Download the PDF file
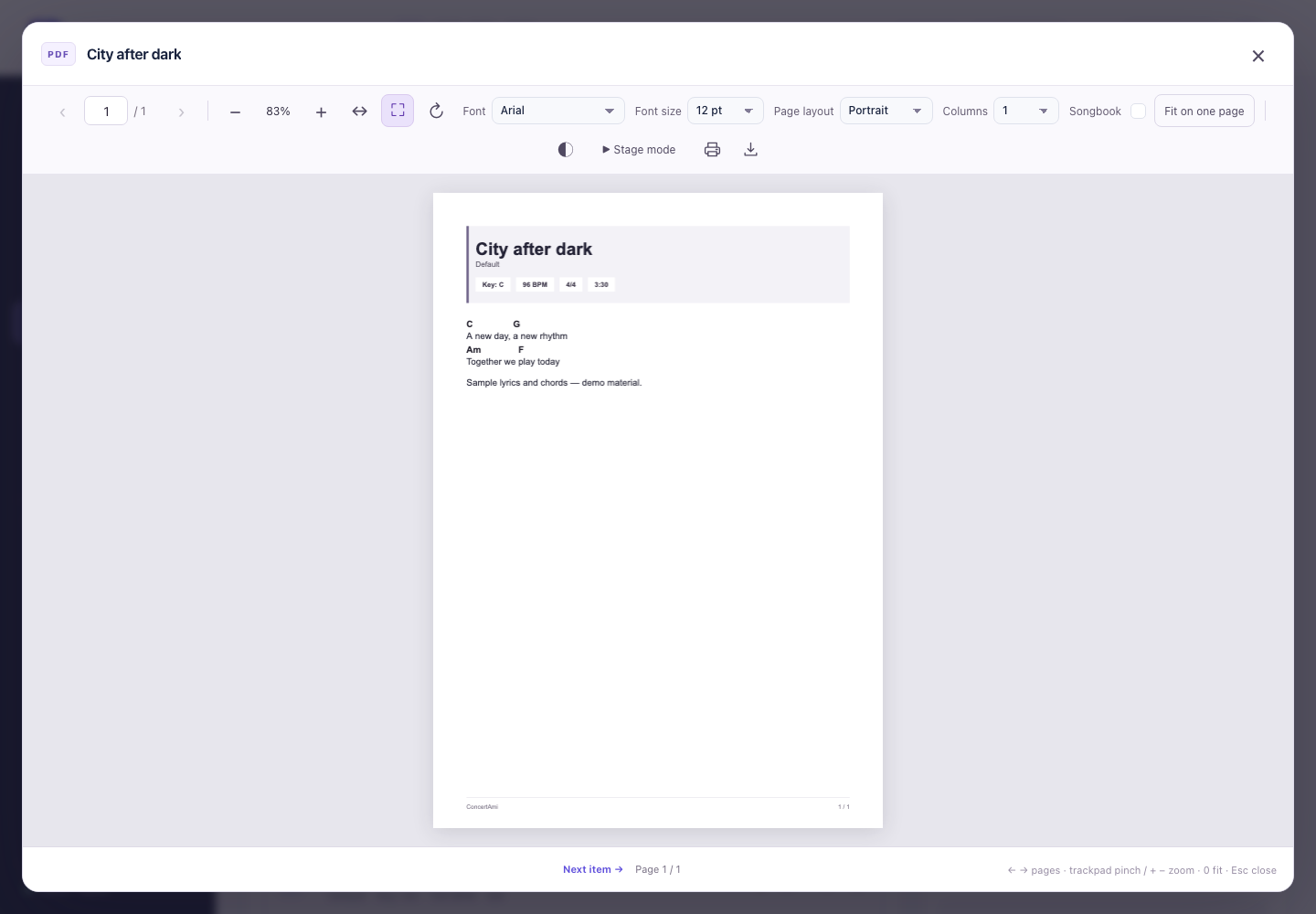Viewport: 1316px width, 914px height. (x=750, y=150)
